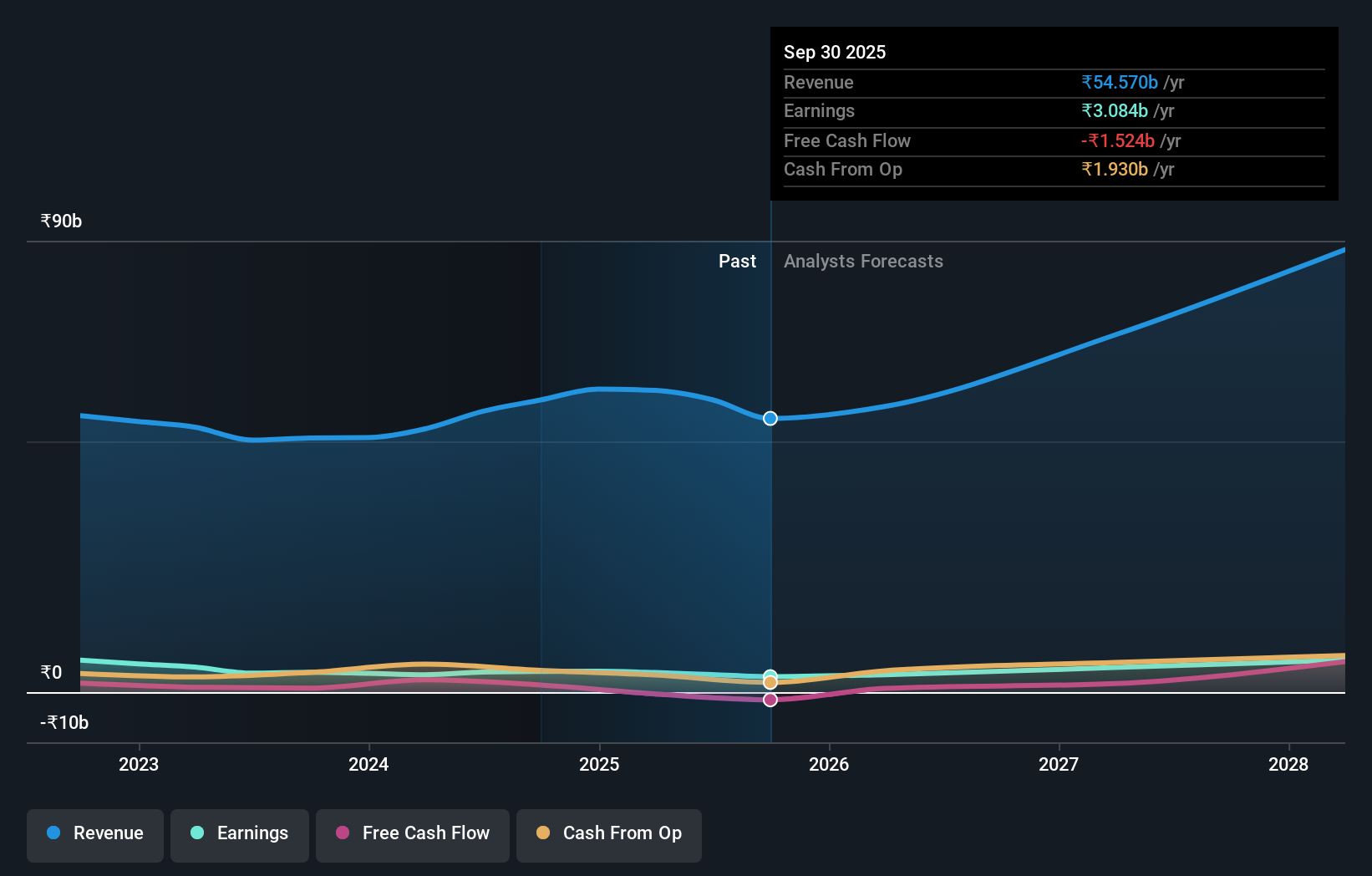Hide the Earnings series via its legend button
1372x876 pixels.
tap(240, 833)
